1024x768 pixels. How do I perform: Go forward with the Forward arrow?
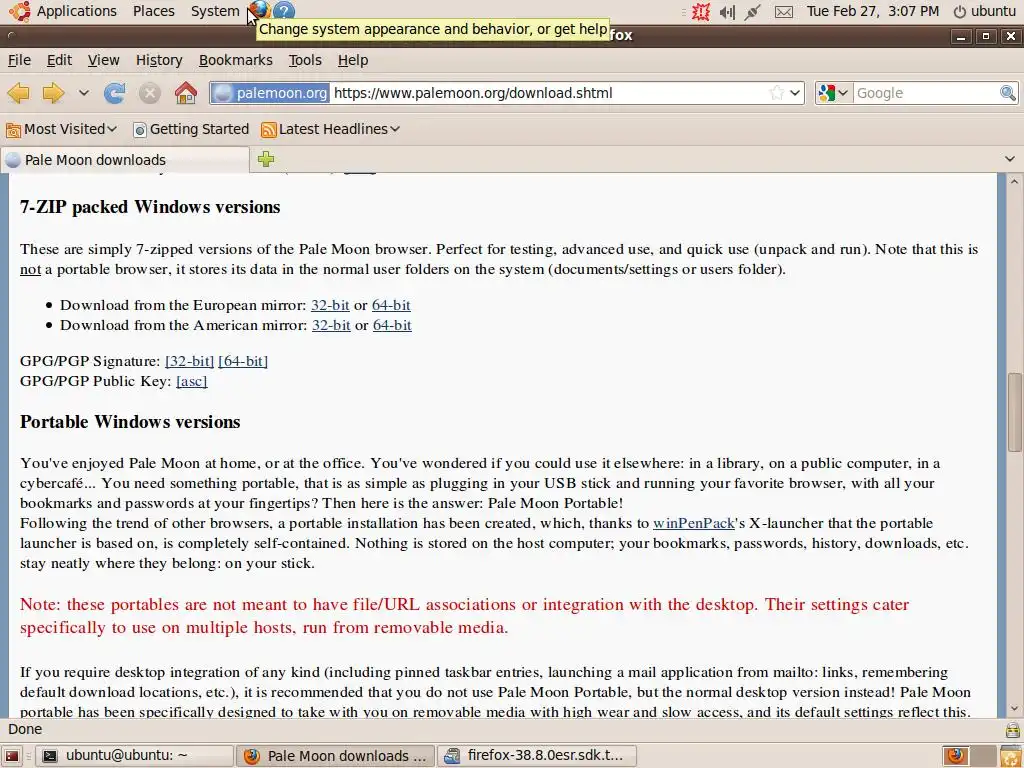pos(54,93)
